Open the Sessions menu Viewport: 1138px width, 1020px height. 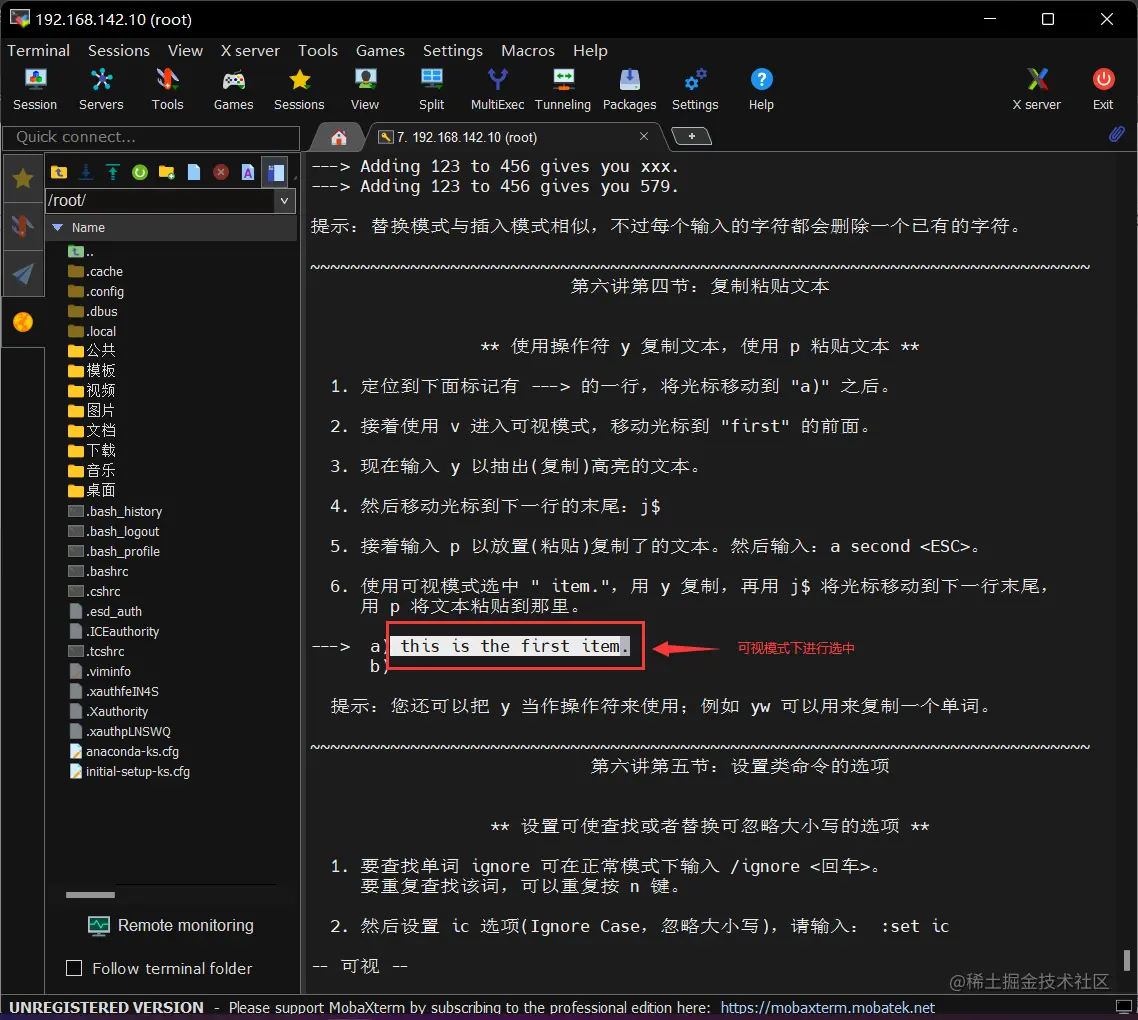(x=119, y=51)
